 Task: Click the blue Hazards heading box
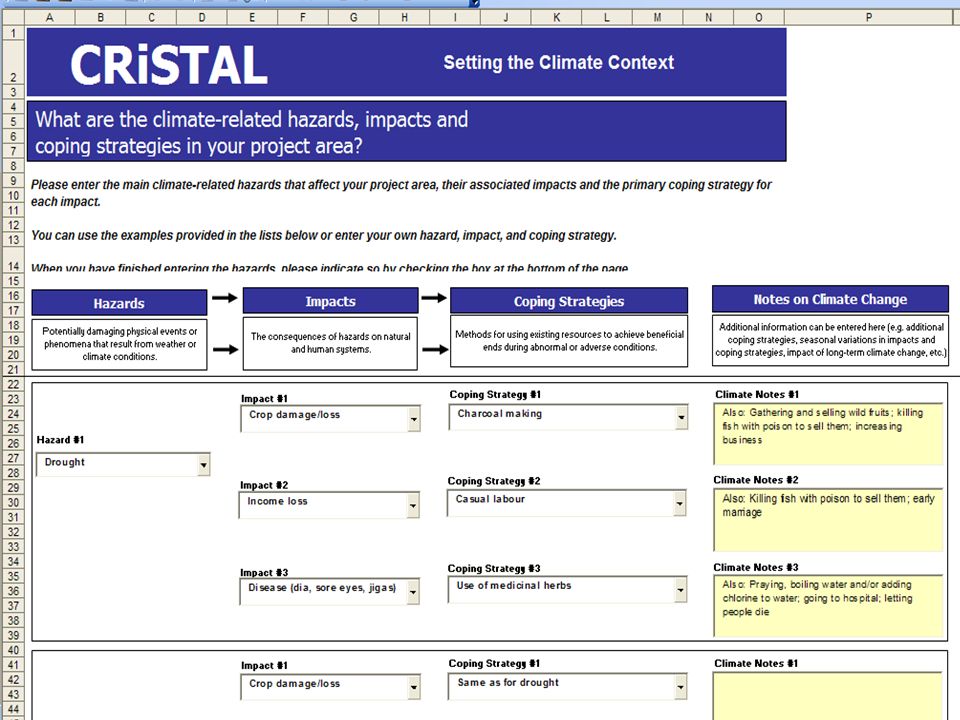coord(119,303)
